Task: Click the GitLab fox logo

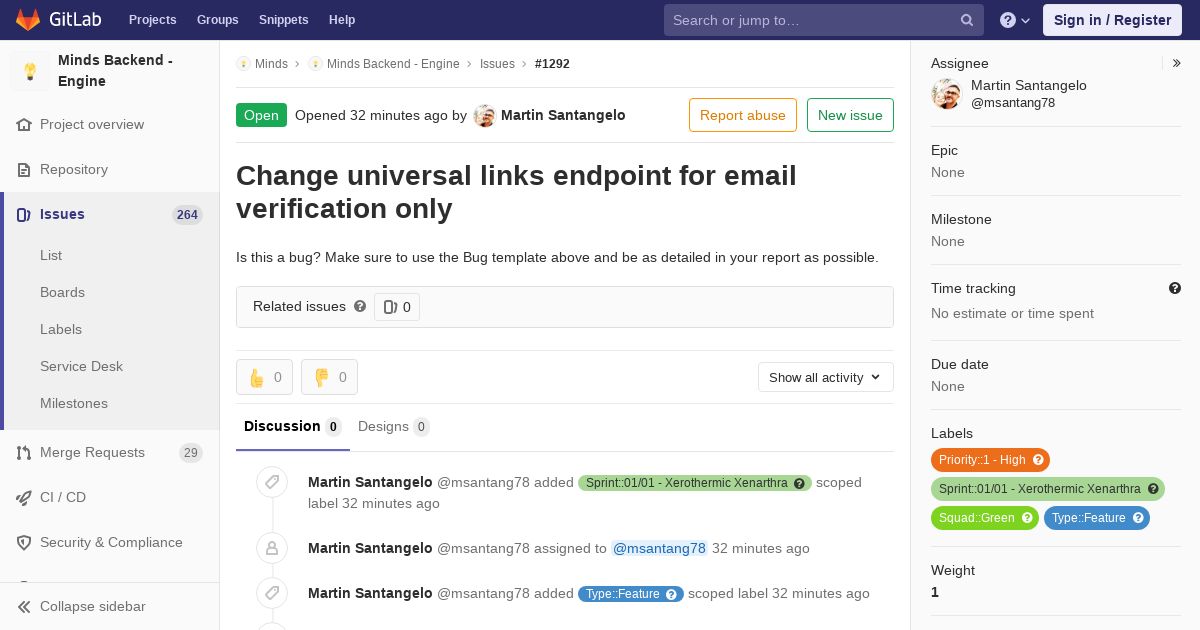Action: tap(28, 19)
